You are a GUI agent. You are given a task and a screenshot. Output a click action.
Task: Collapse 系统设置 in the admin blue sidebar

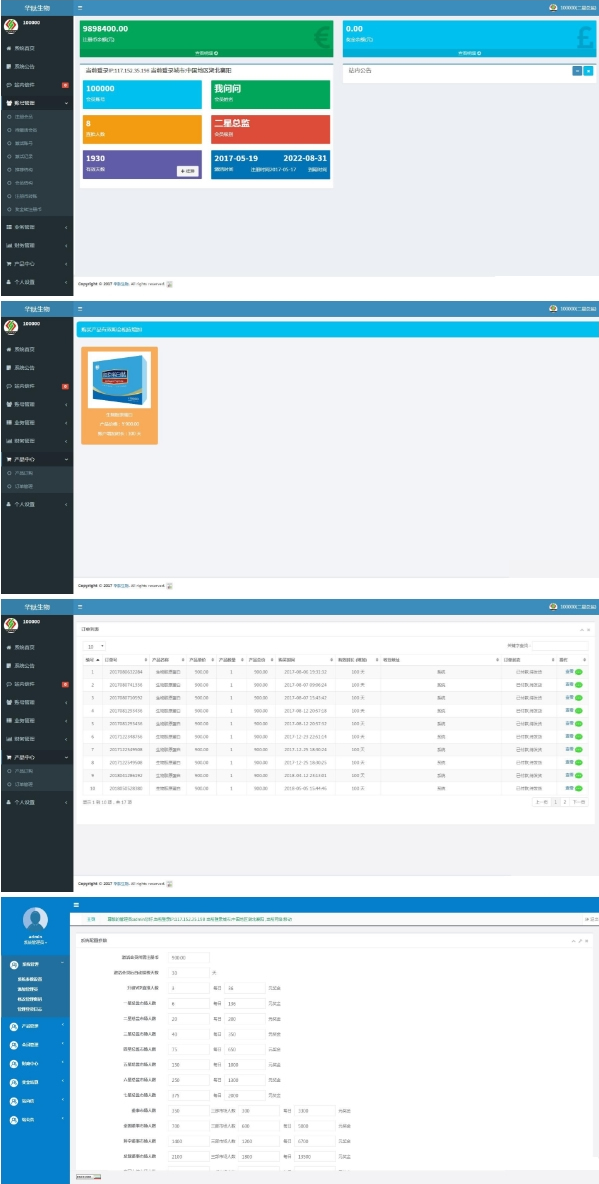click(x=36, y=965)
